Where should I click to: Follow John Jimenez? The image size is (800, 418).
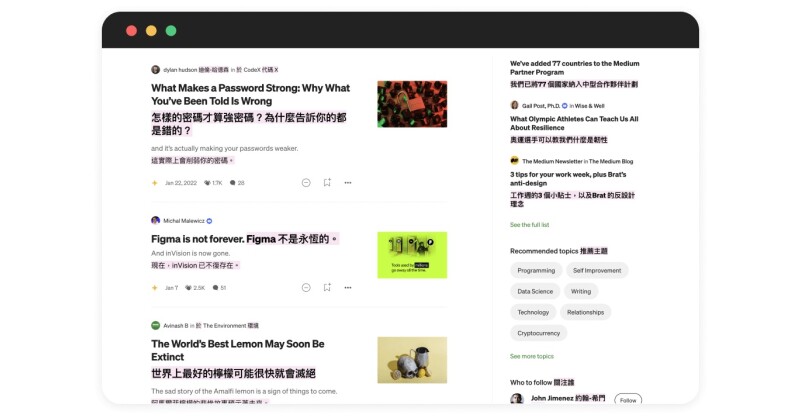click(627, 400)
